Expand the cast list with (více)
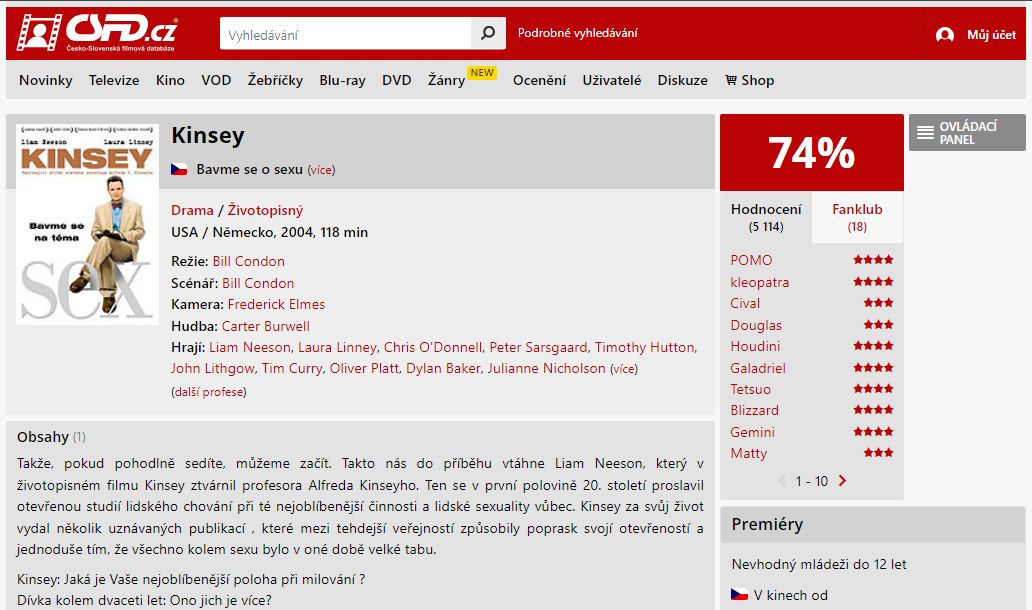The image size is (1032, 610). [624, 369]
